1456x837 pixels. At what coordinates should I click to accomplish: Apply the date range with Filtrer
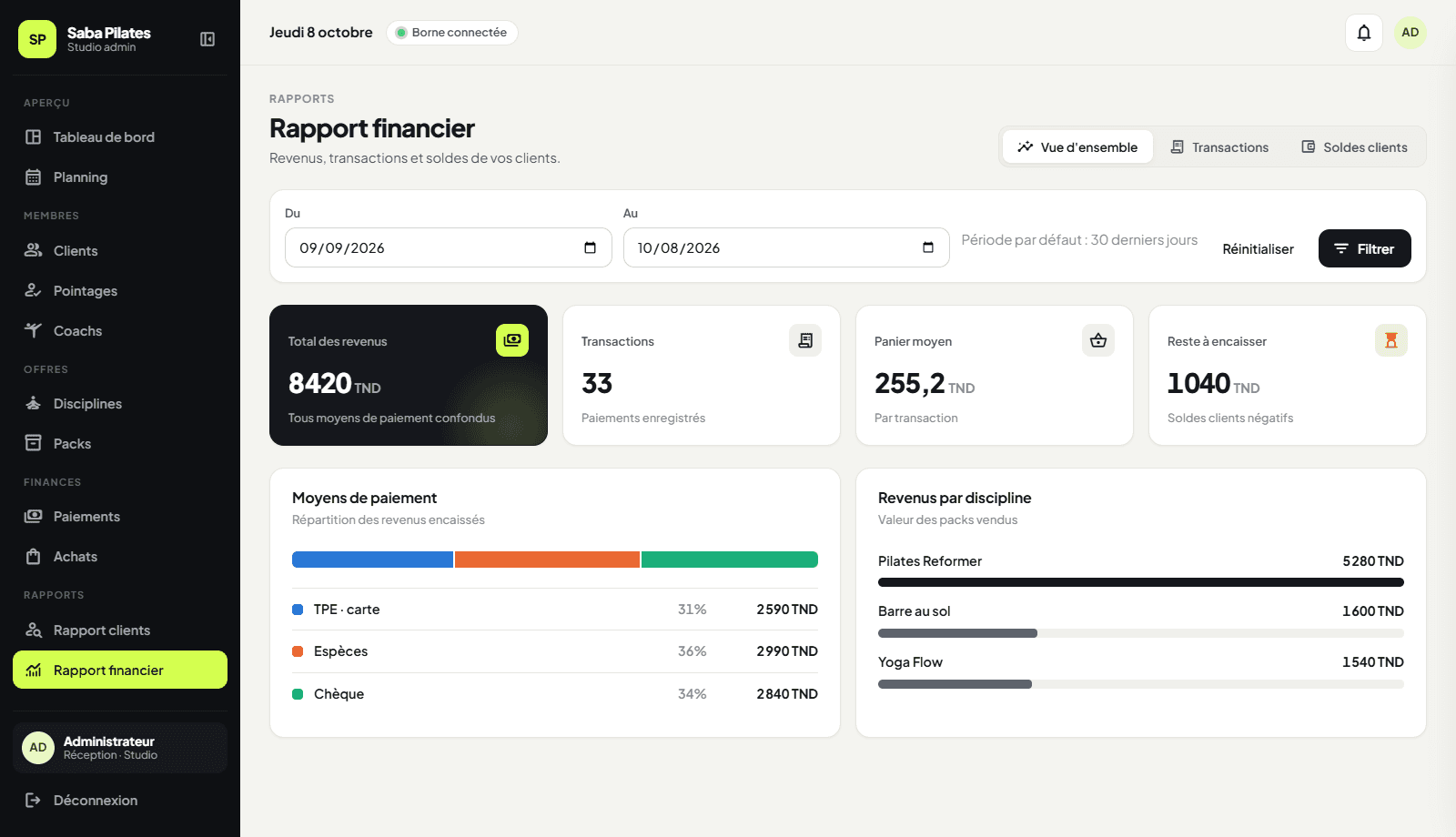[1364, 248]
